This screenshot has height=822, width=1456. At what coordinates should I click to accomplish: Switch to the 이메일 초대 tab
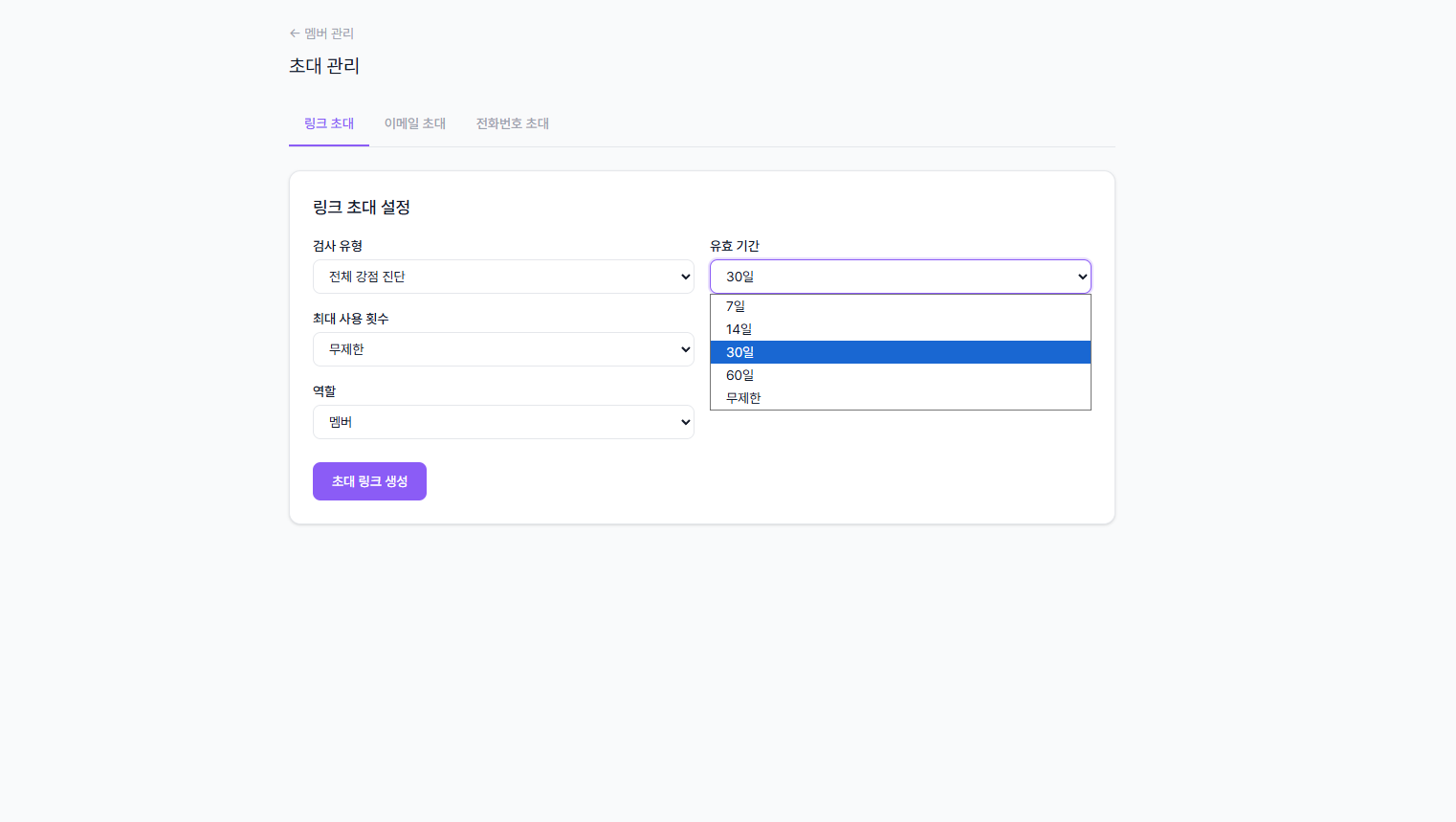click(x=414, y=122)
